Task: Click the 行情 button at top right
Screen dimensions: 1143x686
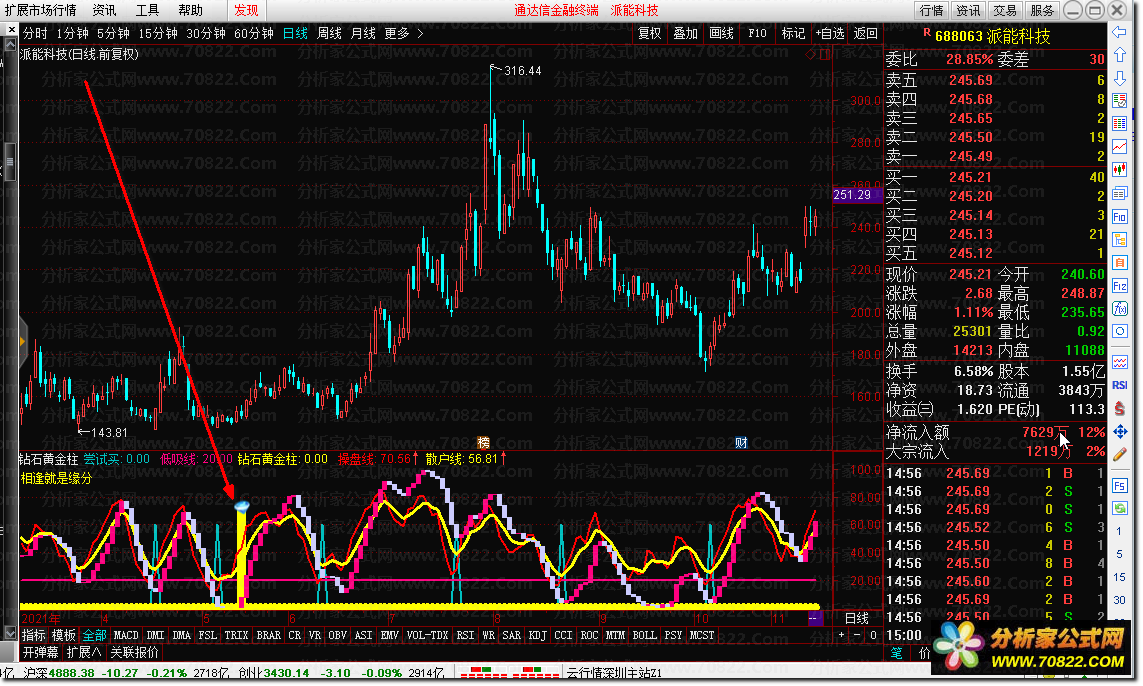Action: pos(931,10)
